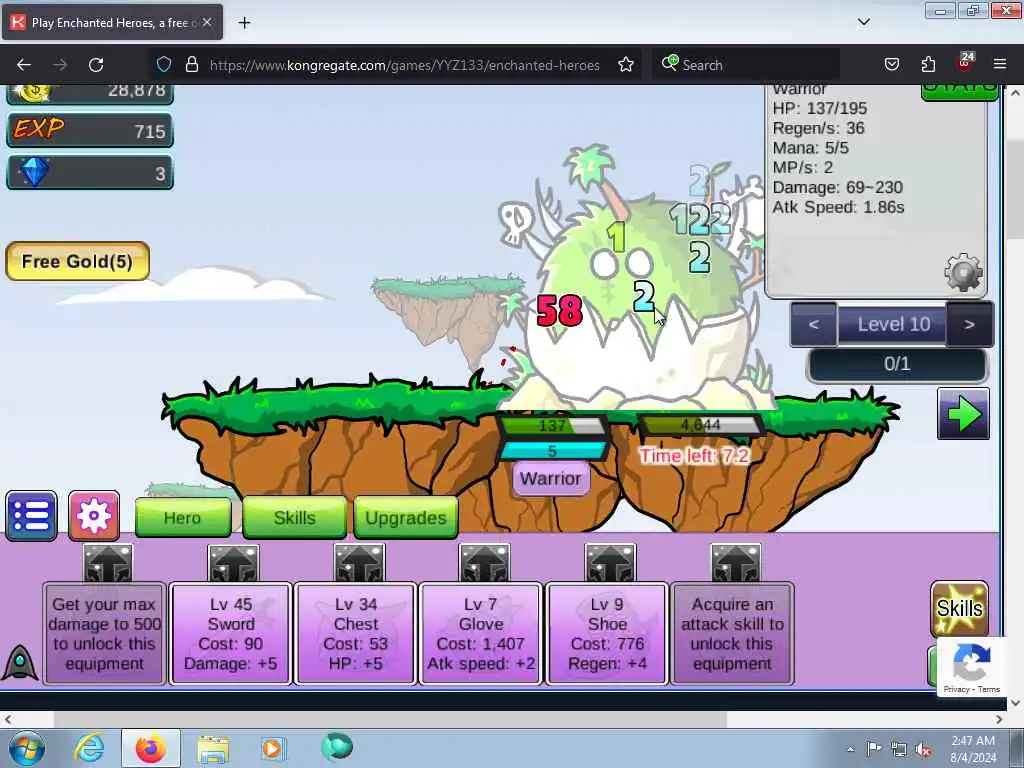Image resolution: width=1024 pixels, height=768 pixels.
Task: Go to previous level with < arrow
Action: 814,325
